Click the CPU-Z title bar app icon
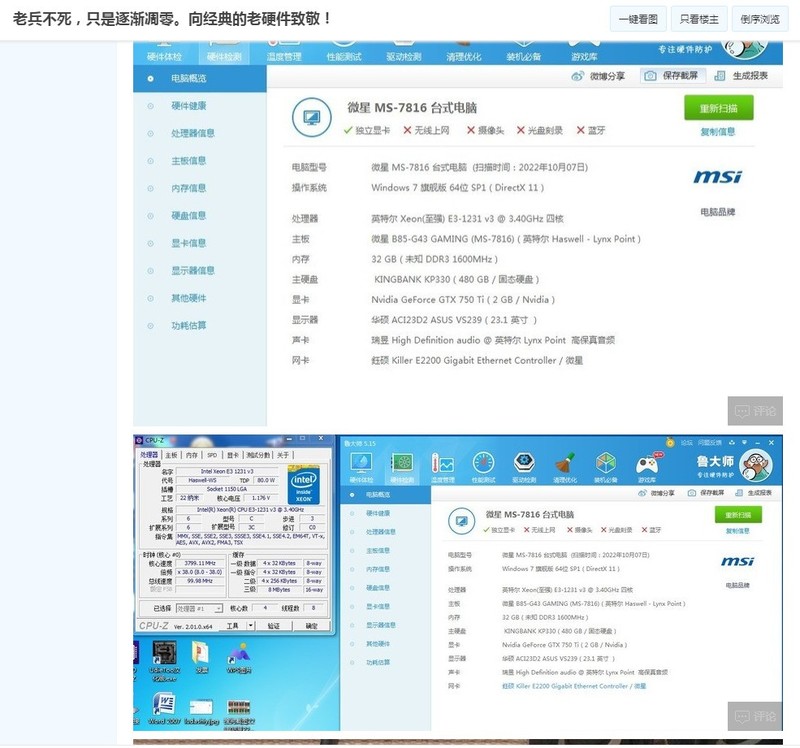The height and width of the screenshot is (748, 800). [138, 440]
